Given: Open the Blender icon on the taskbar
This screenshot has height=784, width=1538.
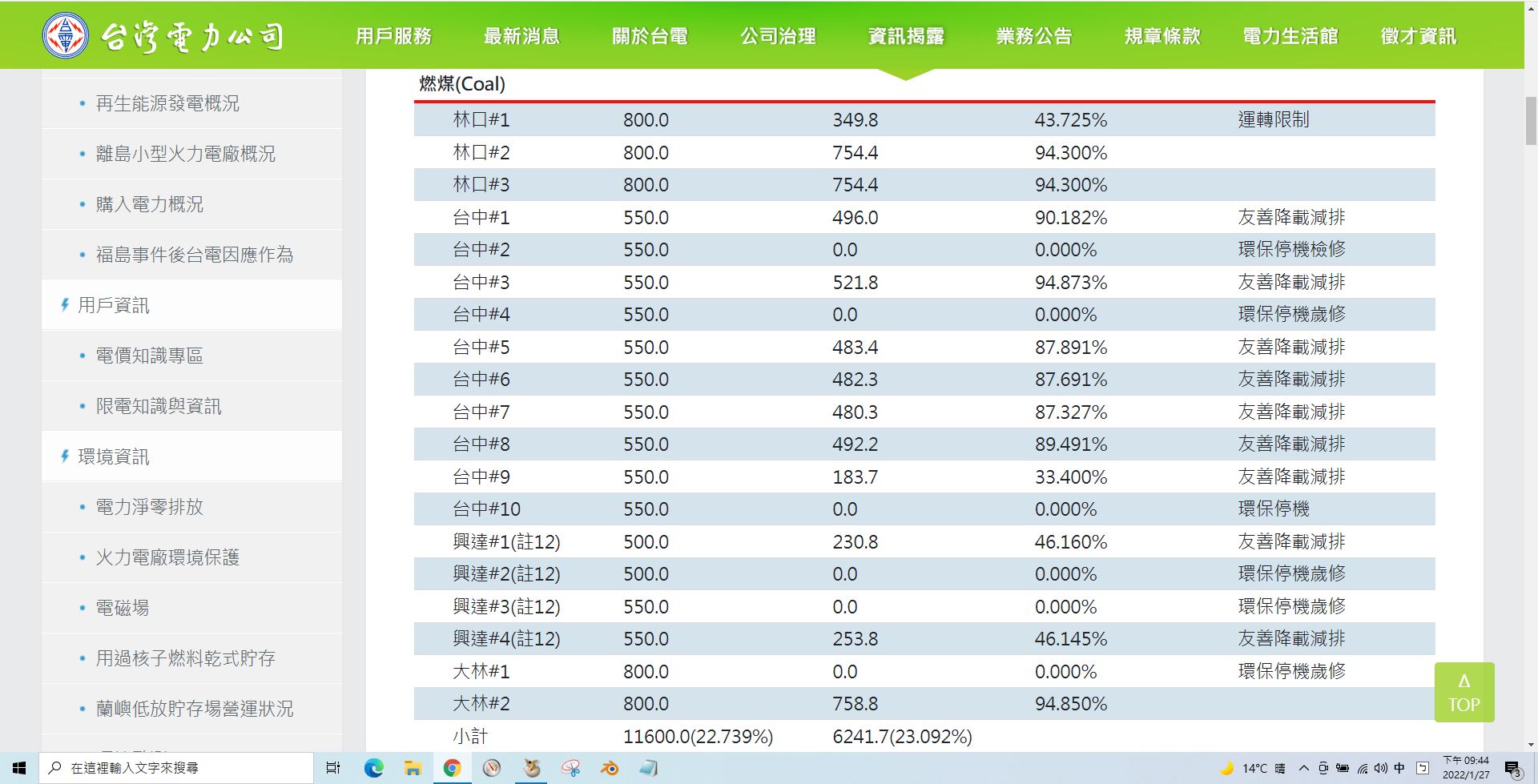Looking at the screenshot, I should 610,768.
